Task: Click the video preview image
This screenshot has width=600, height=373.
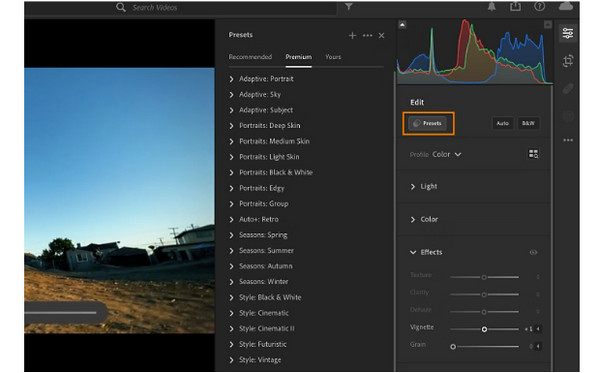Action: coord(119,200)
